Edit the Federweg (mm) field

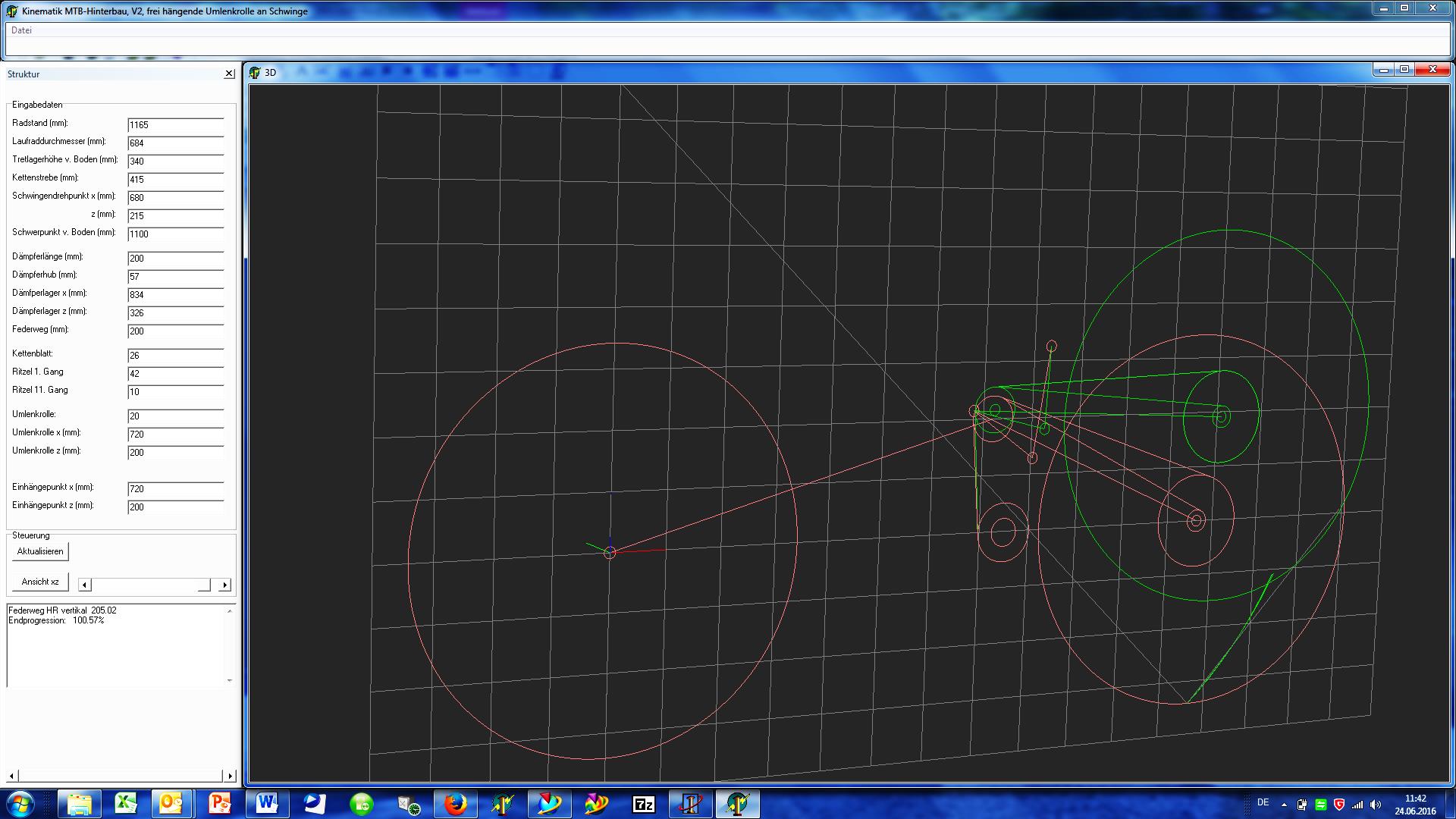click(176, 331)
